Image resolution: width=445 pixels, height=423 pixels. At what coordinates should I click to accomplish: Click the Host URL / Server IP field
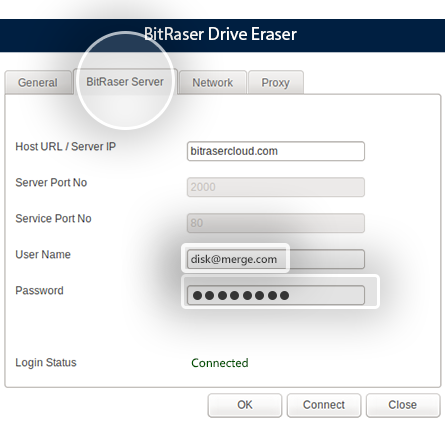tap(276, 151)
